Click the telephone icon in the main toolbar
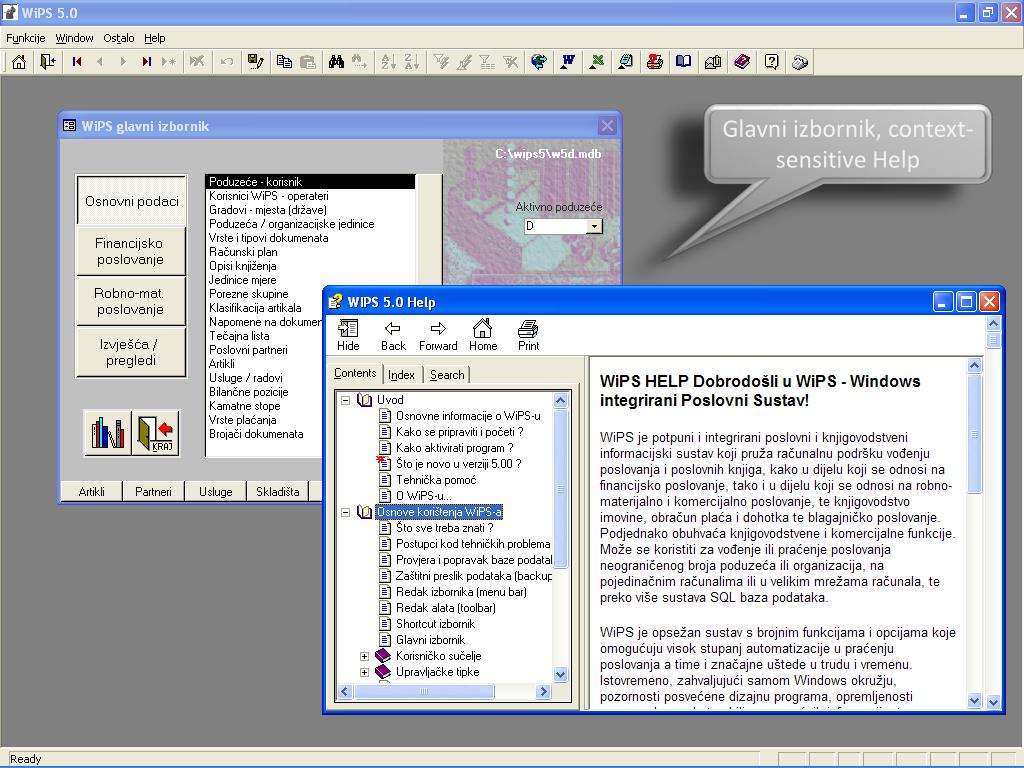This screenshot has width=1024, height=768. point(800,62)
